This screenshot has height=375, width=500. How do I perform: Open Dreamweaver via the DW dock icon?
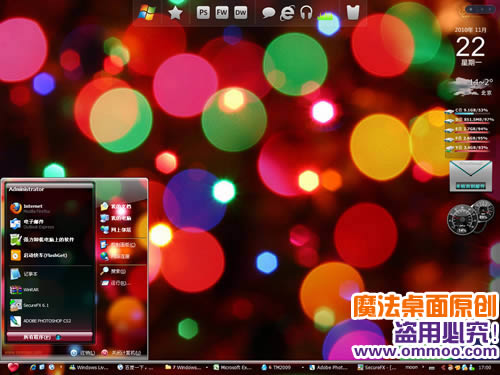tap(240, 13)
